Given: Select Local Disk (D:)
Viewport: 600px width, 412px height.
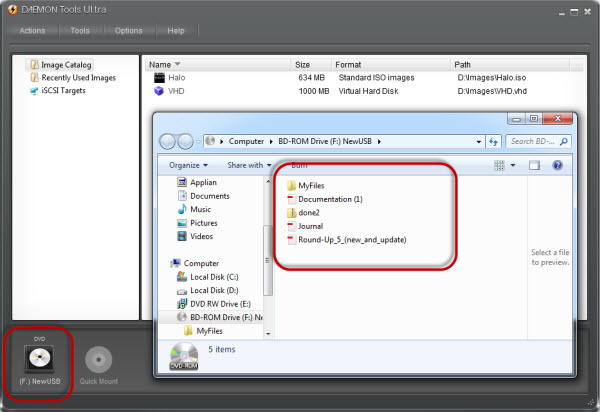Looking at the screenshot, I should pos(208,290).
